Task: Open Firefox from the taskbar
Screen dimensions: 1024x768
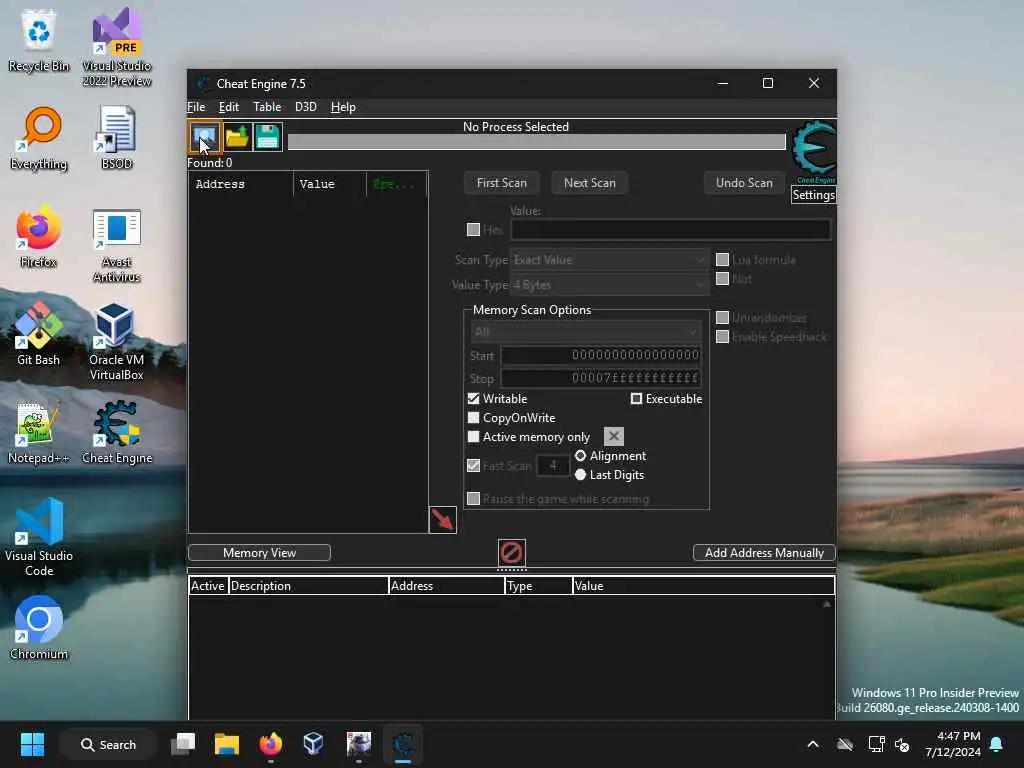Action: pyautogui.click(x=270, y=744)
